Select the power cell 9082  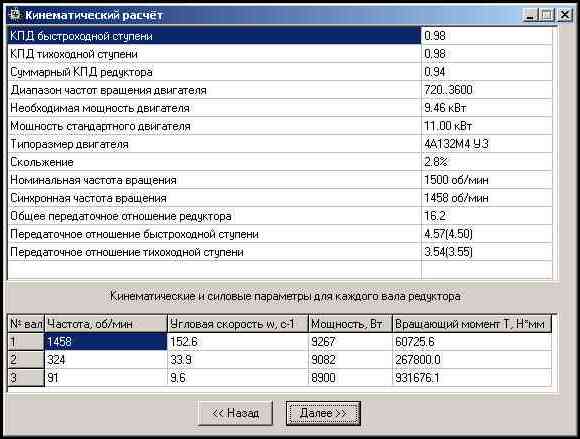pyautogui.click(x=350, y=359)
